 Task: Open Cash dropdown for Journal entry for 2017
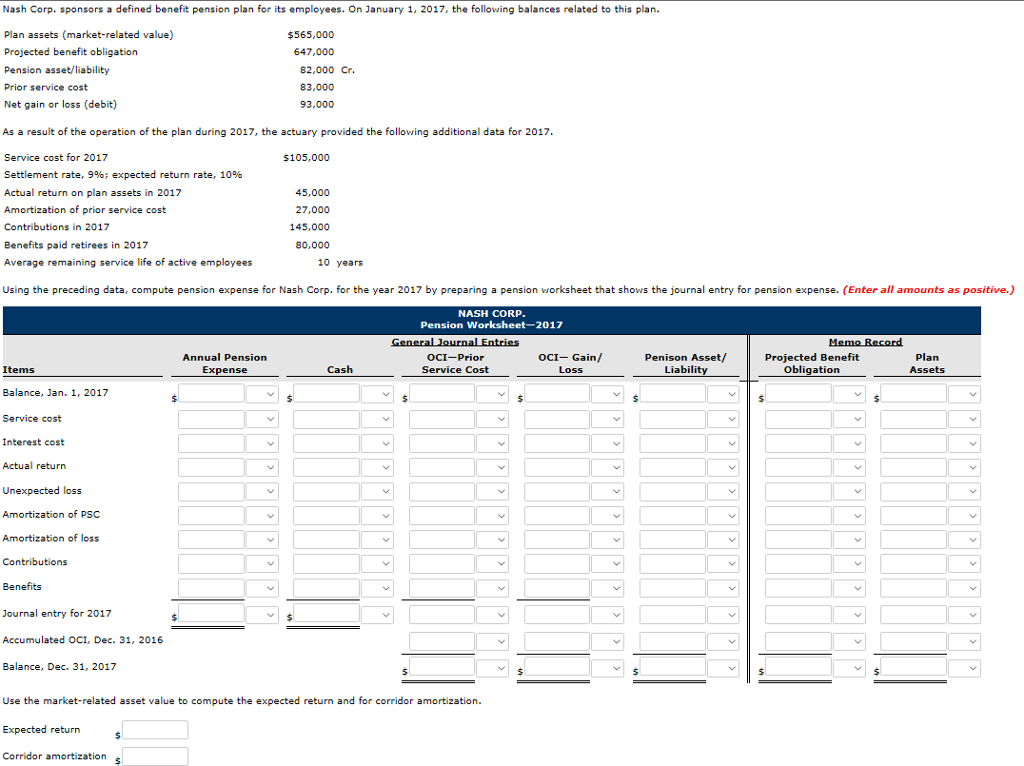[377, 614]
